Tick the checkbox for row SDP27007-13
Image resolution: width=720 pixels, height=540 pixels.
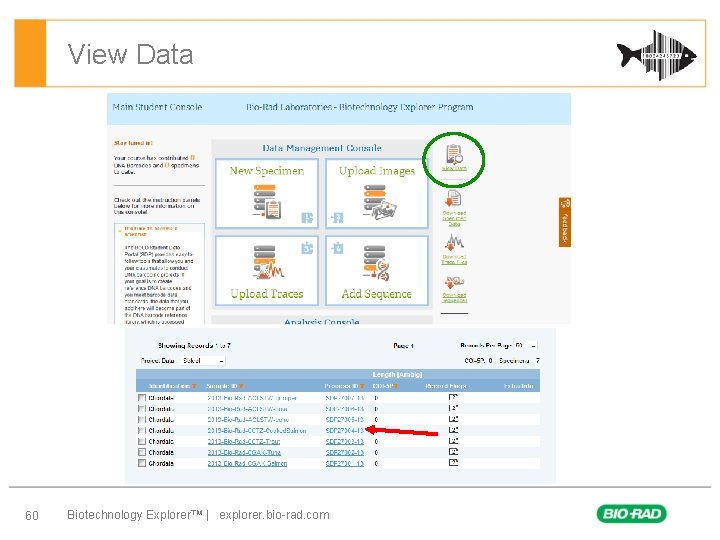pos(142,398)
